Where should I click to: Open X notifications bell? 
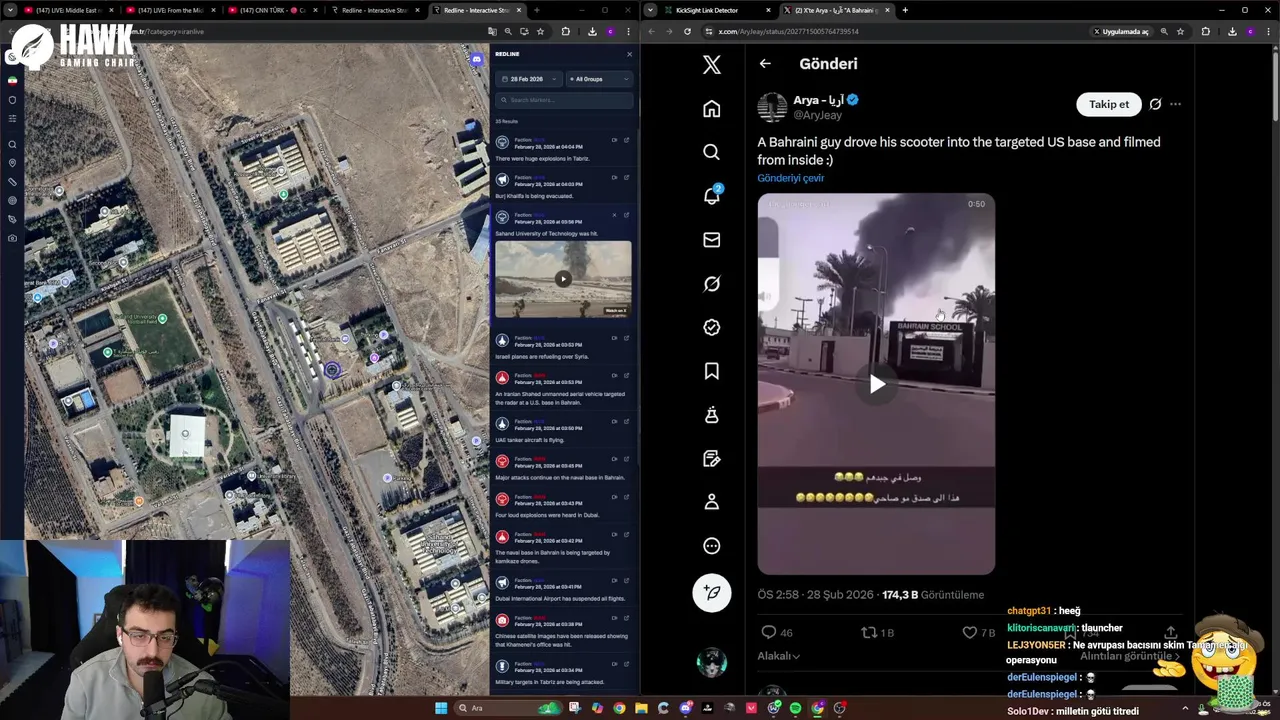[711, 196]
